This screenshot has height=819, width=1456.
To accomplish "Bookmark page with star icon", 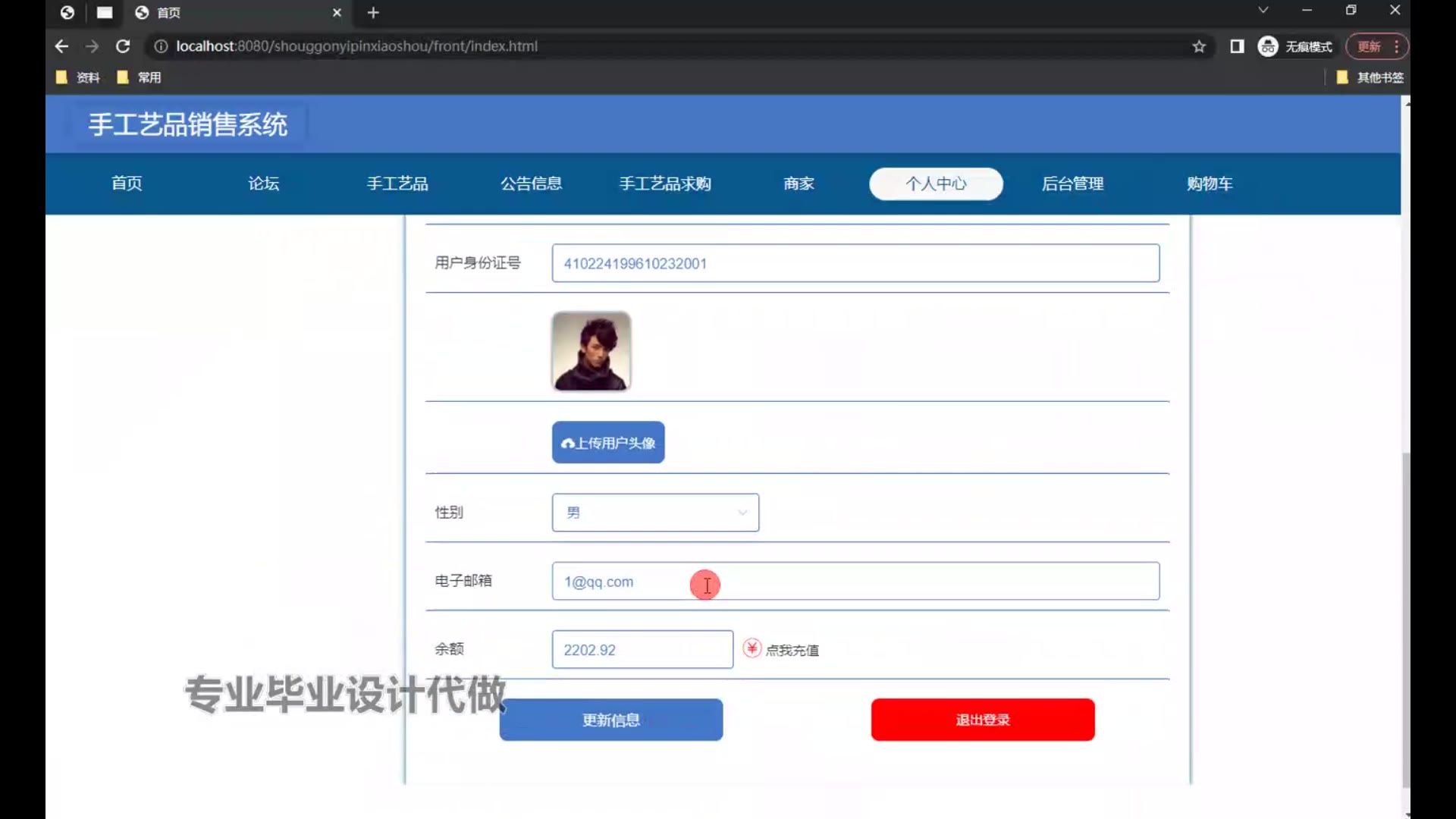I will pos(1199,46).
